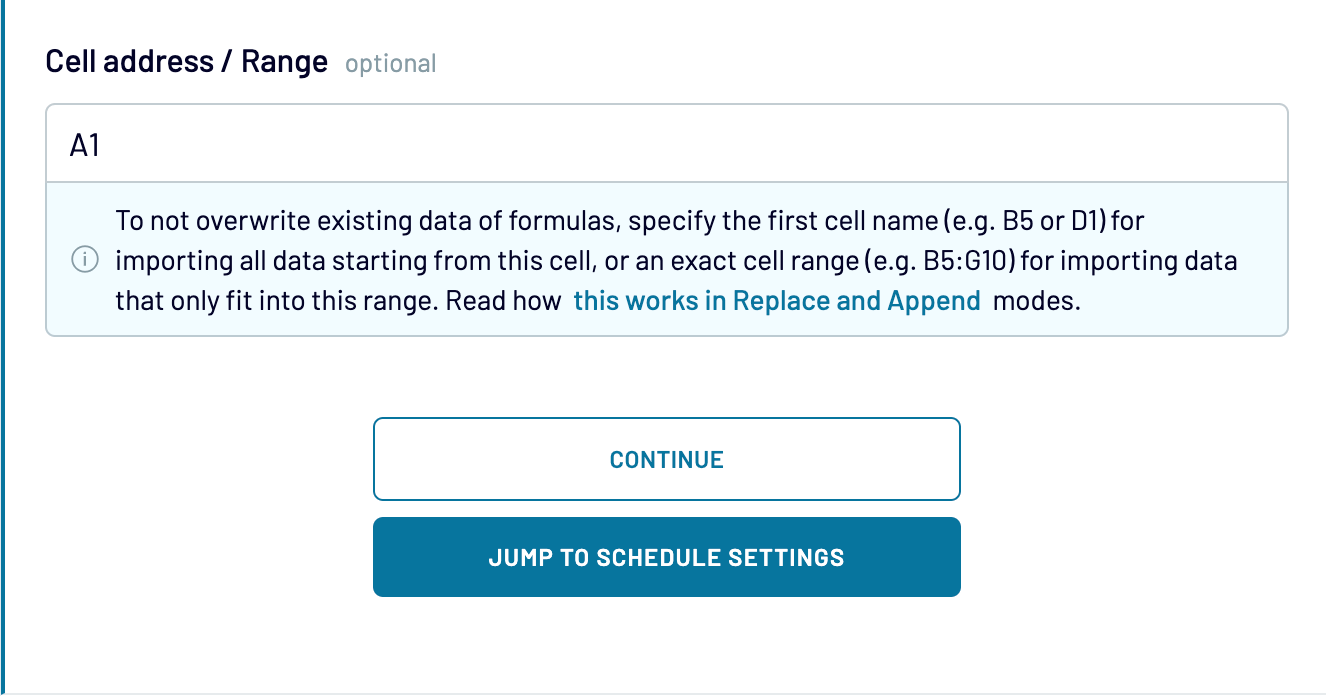
Task: Open the 'this works in Replace and Append' link
Action: [x=776, y=301]
